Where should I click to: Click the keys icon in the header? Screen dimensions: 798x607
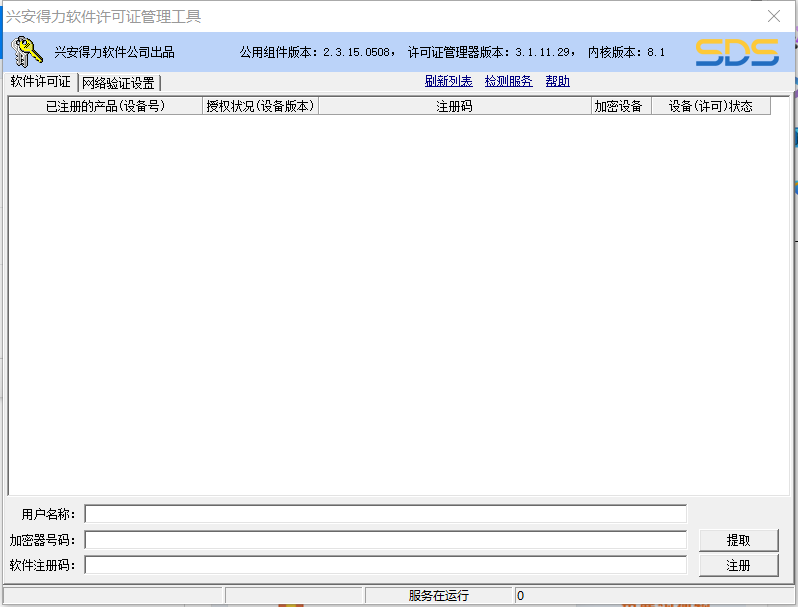tap(27, 51)
